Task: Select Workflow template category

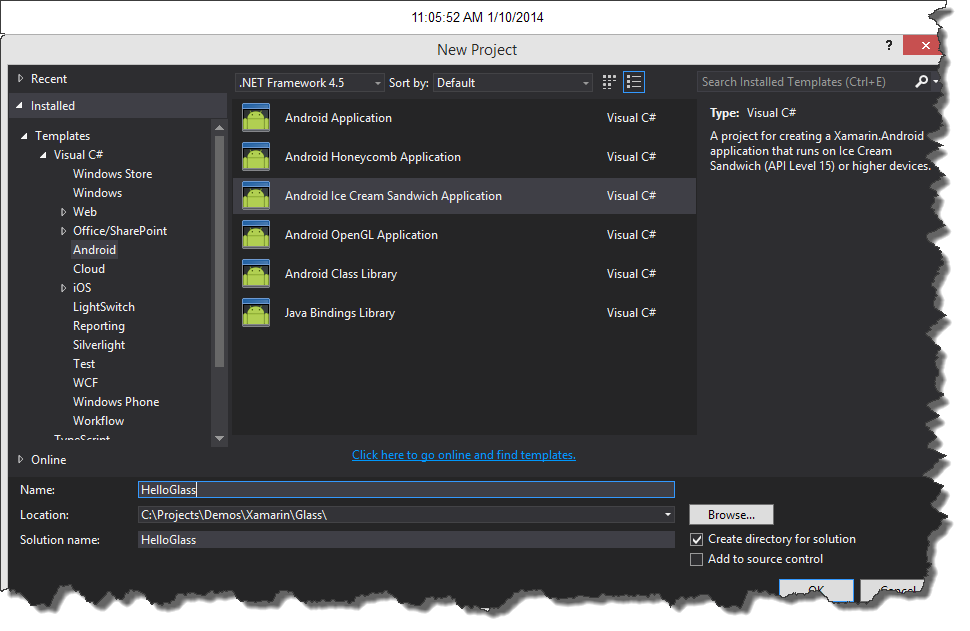Action: point(98,421)
